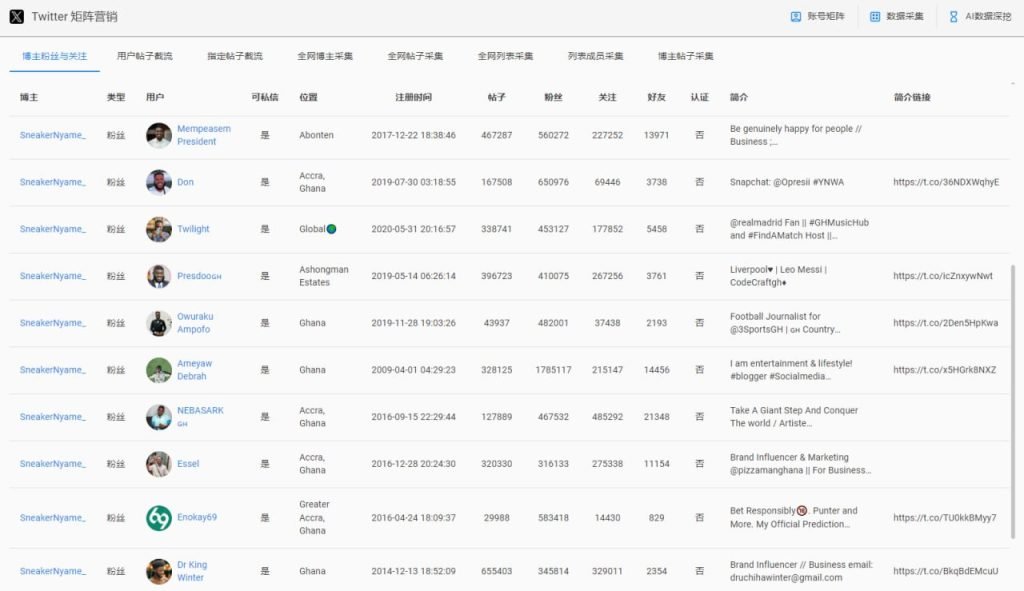The width and height of the screenshot is (1024, 591).
Task: Click the X logo icon in header
Action: tap(17, 17)
